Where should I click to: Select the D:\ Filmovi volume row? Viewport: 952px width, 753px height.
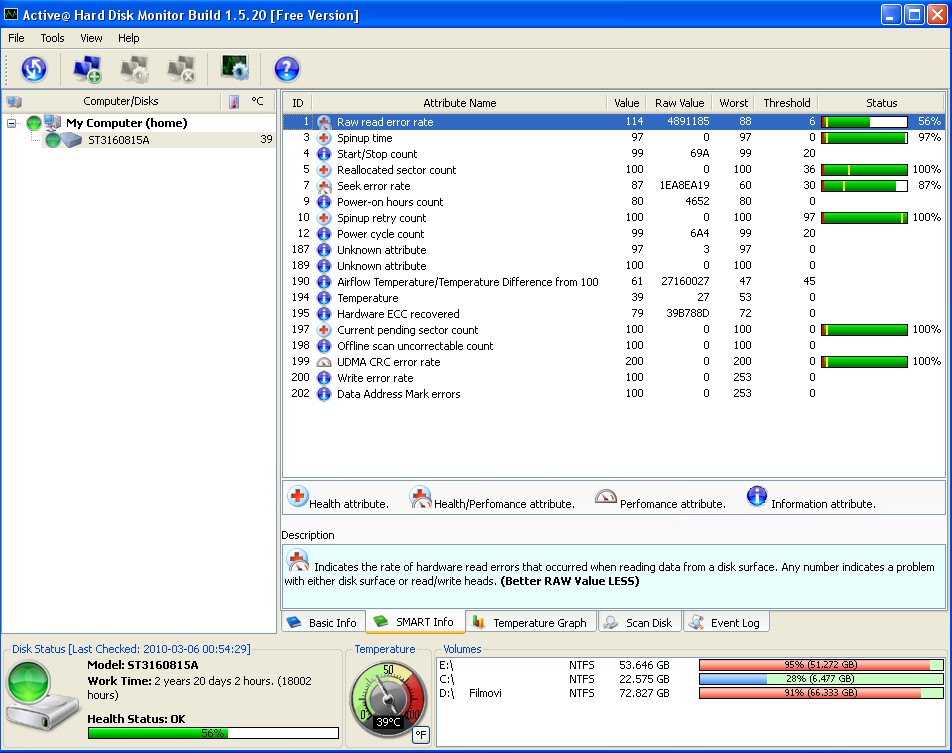pyautogui.click(x=690, y=693)
